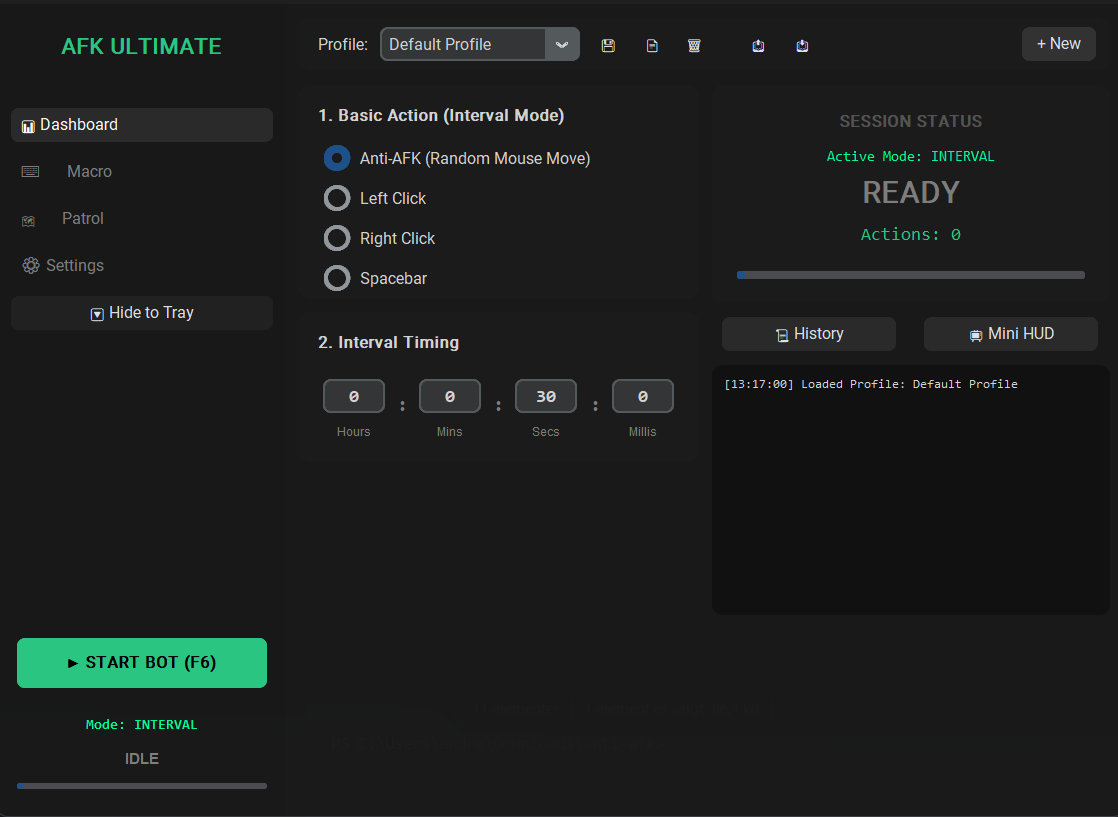Click the document icon beside the save icon
This screenshot has height=817, width=1118.
tap(652, 46)
